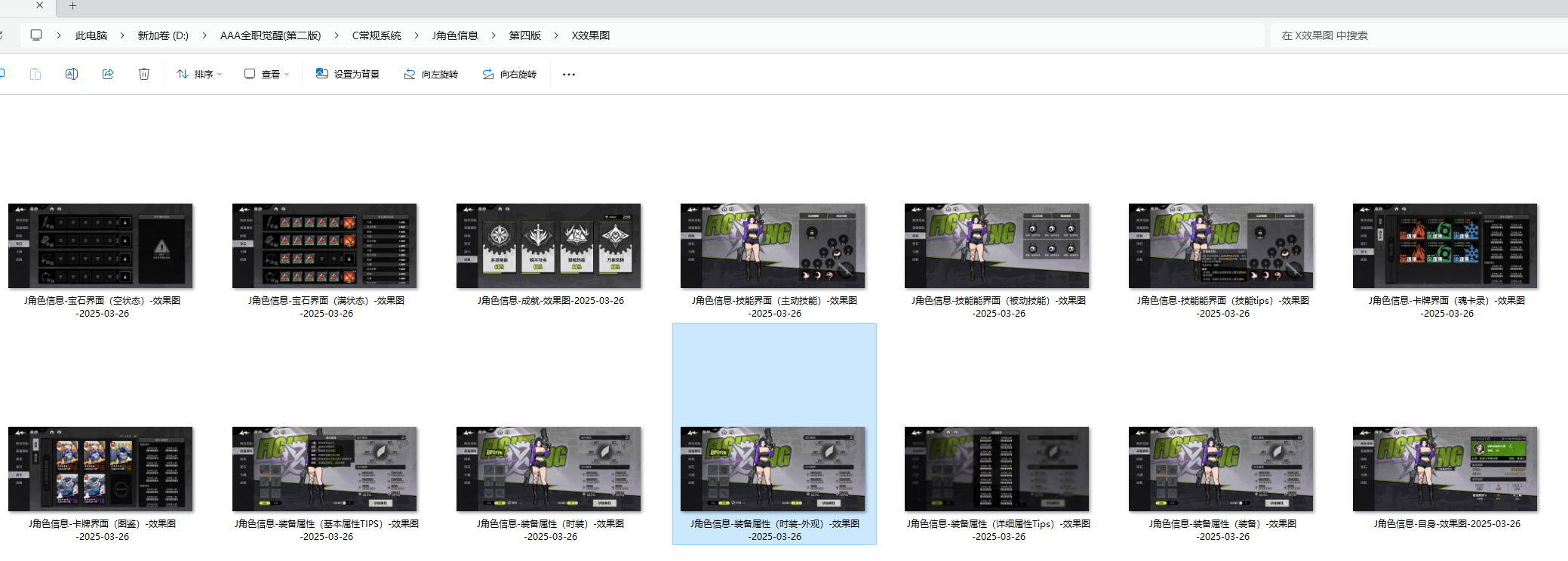Viewport: 1568px width, 561px height.
Task: Select 宝石界面（满状态）thumbnail
Action: pos(324,246)
